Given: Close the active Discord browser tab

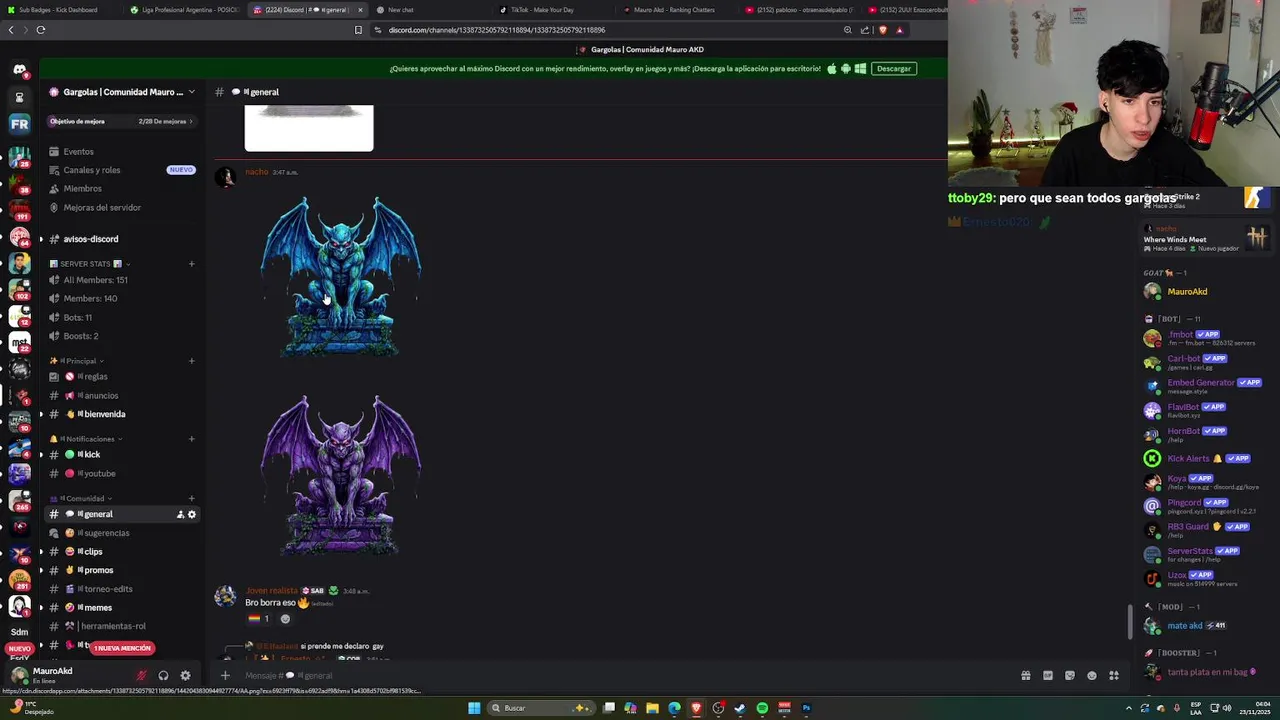Looking at the screenshot, I should [x=360, y=10].
